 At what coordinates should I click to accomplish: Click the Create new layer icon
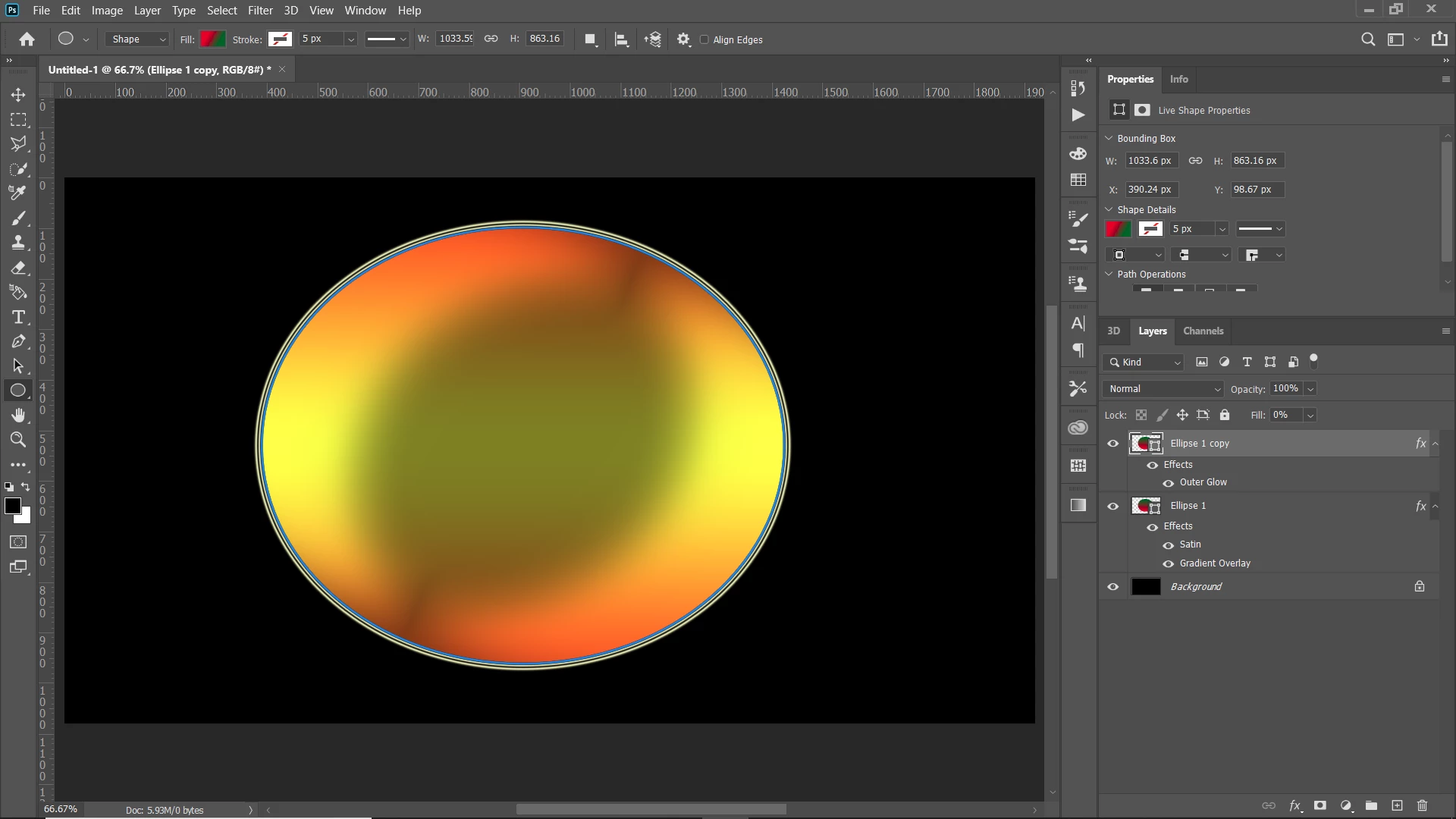[x=1397, y=805]
